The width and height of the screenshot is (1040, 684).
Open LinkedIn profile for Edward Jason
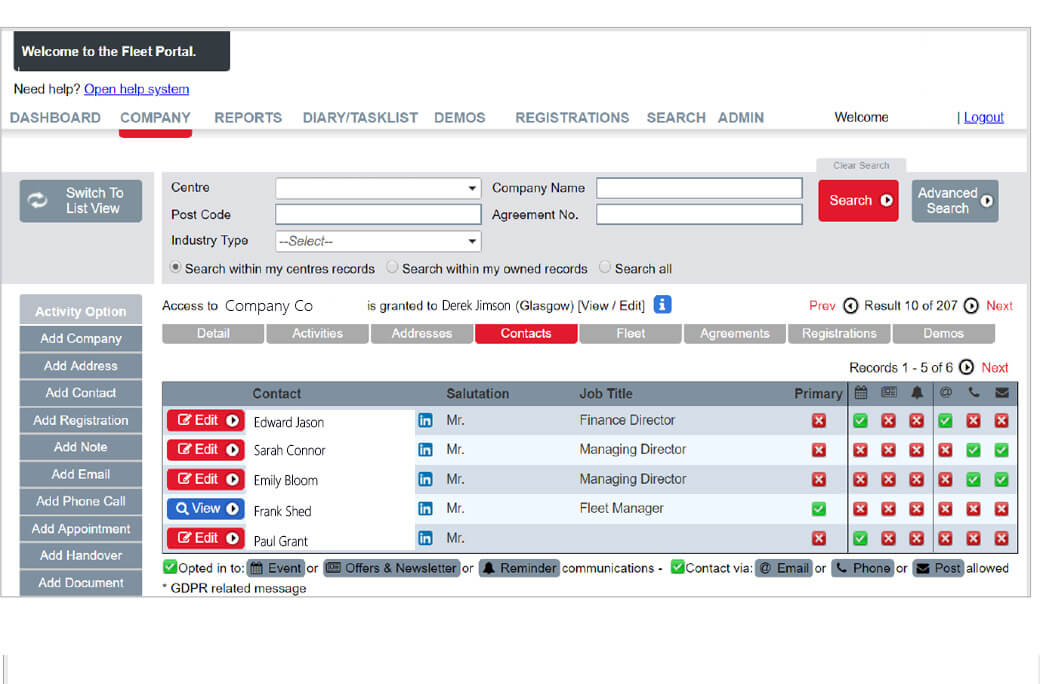pos(425,421)
